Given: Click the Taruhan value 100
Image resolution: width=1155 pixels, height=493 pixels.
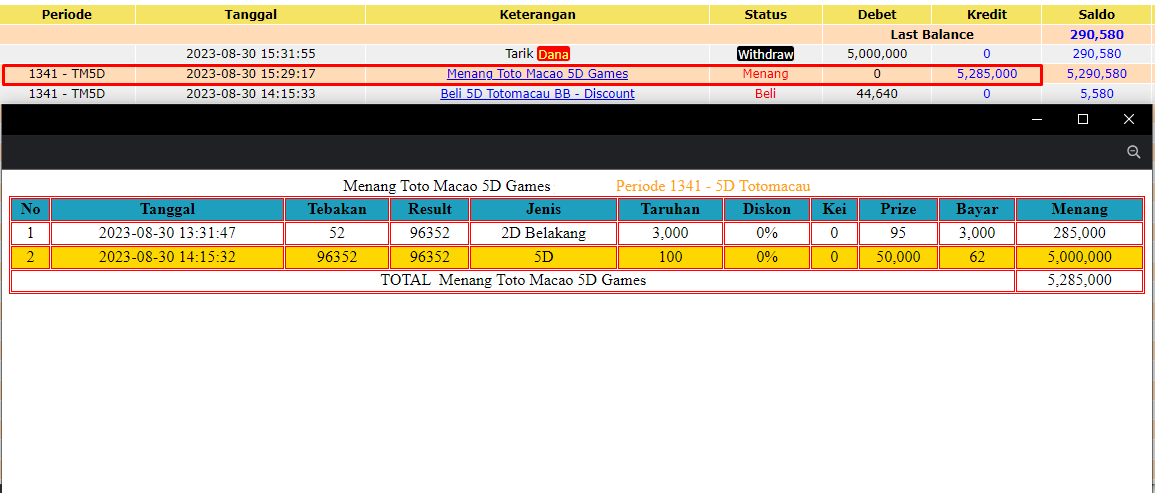Looking at the screenshot, I should point(670,257).
